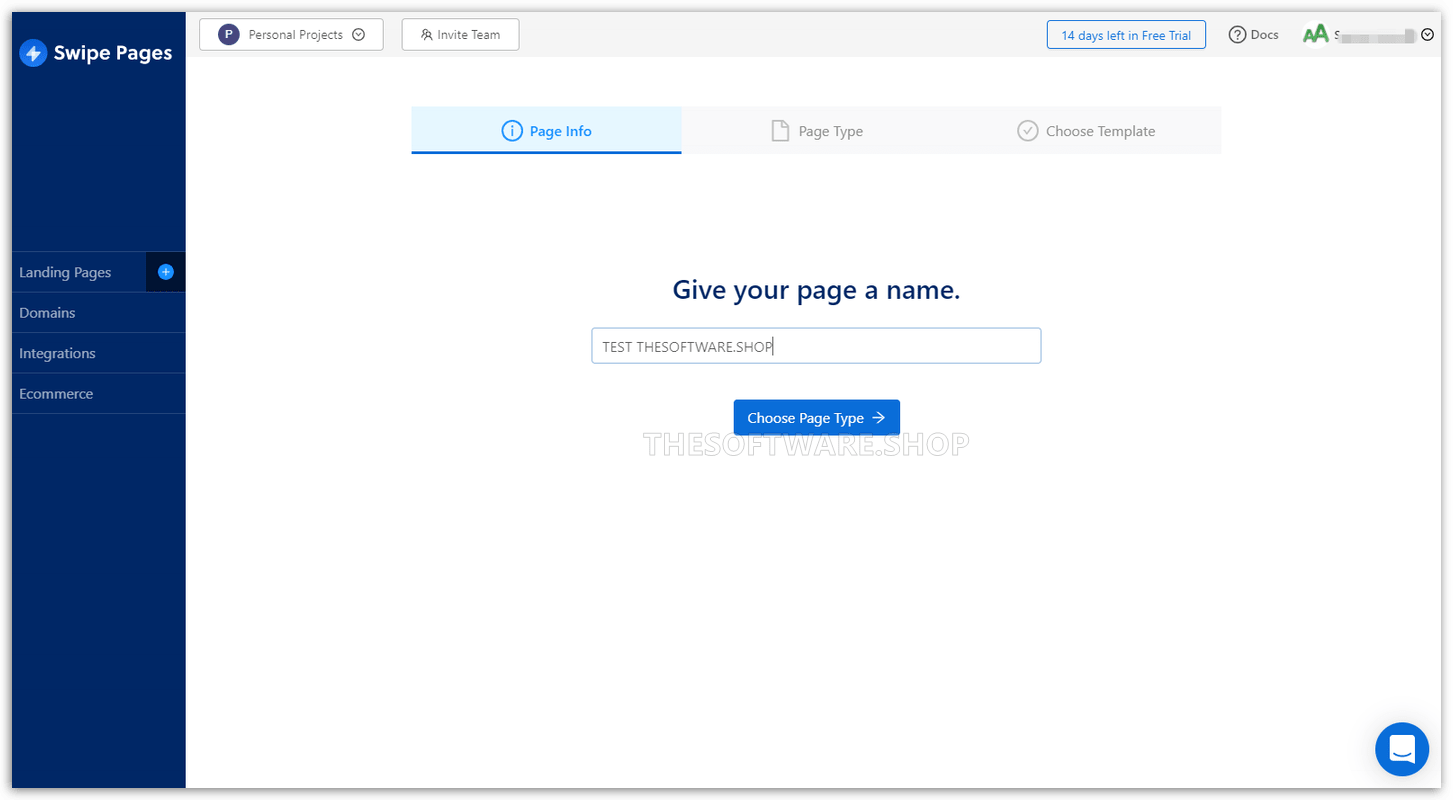Open the Integrations section
The width and height of the screenshot is (1453, 800).
57,353
